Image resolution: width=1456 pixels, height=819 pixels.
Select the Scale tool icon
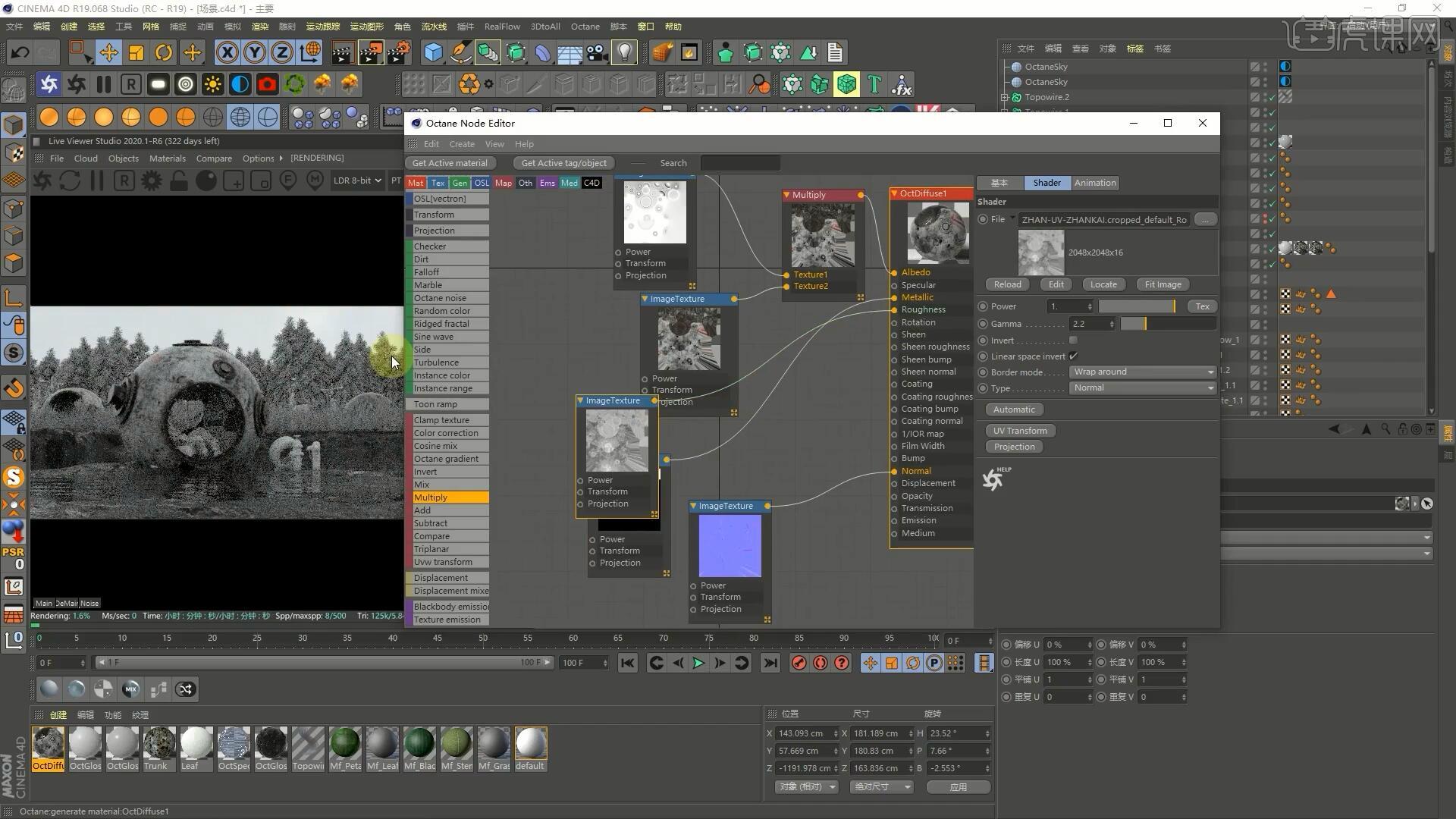(x=136, y=52)
